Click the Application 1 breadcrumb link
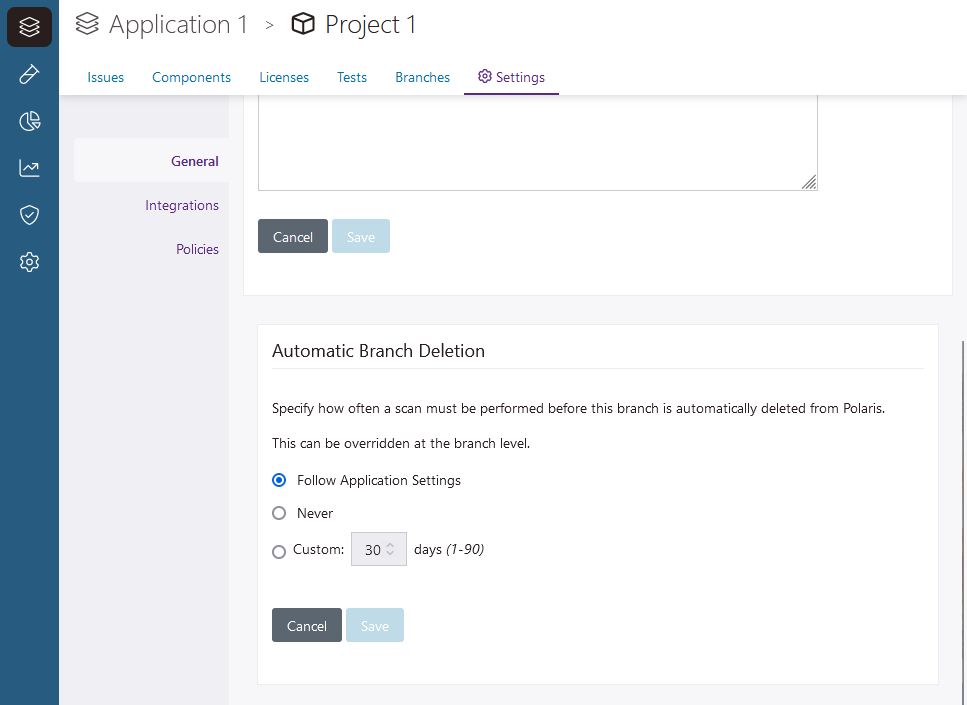Screen dimensions: 967x705 tap(178, 24)
